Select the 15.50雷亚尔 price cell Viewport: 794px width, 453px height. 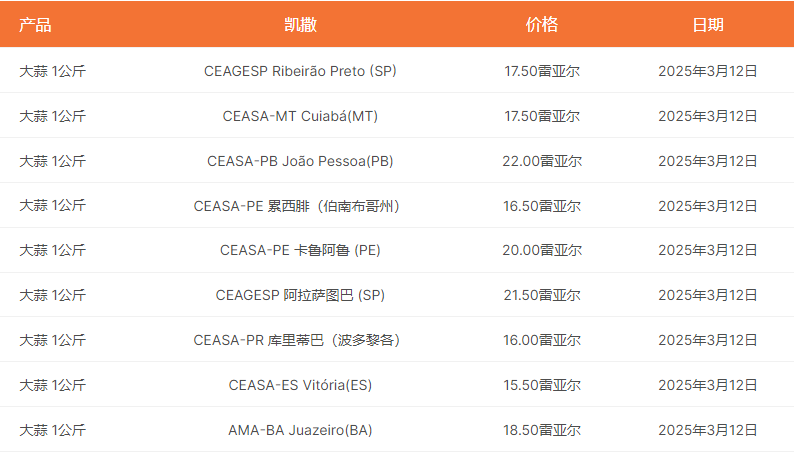tap(542, 385)
